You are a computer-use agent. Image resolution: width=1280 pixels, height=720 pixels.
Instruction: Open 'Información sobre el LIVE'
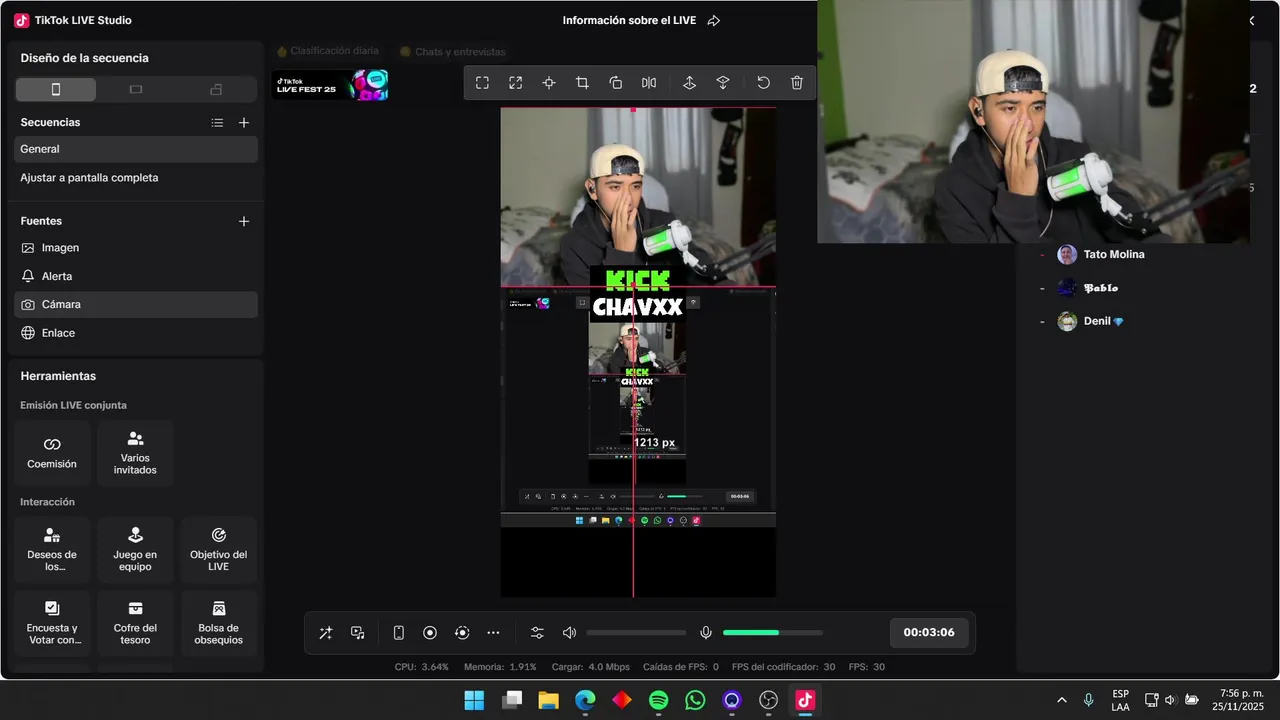pos(629,21)
